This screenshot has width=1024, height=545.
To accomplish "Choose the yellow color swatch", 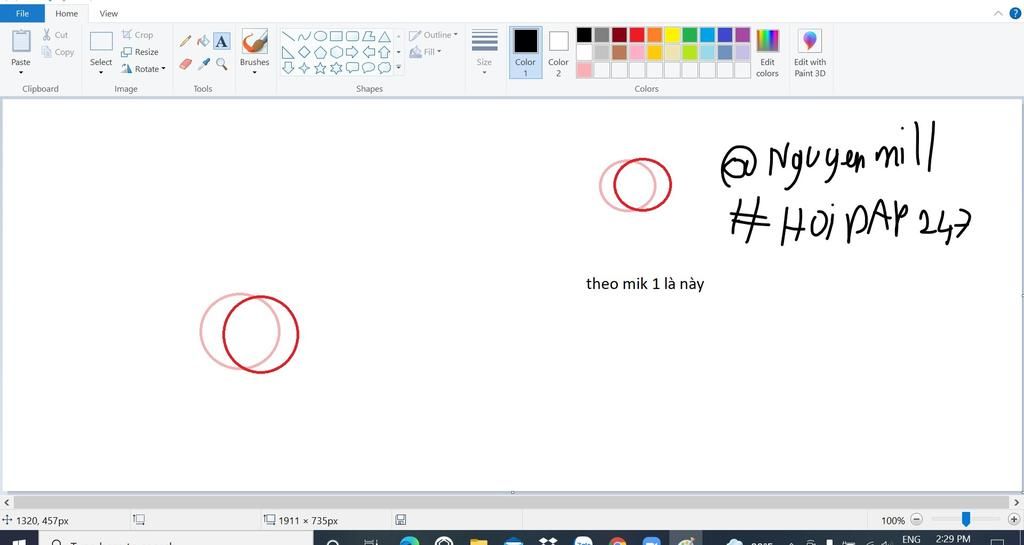I will [672, 35].
